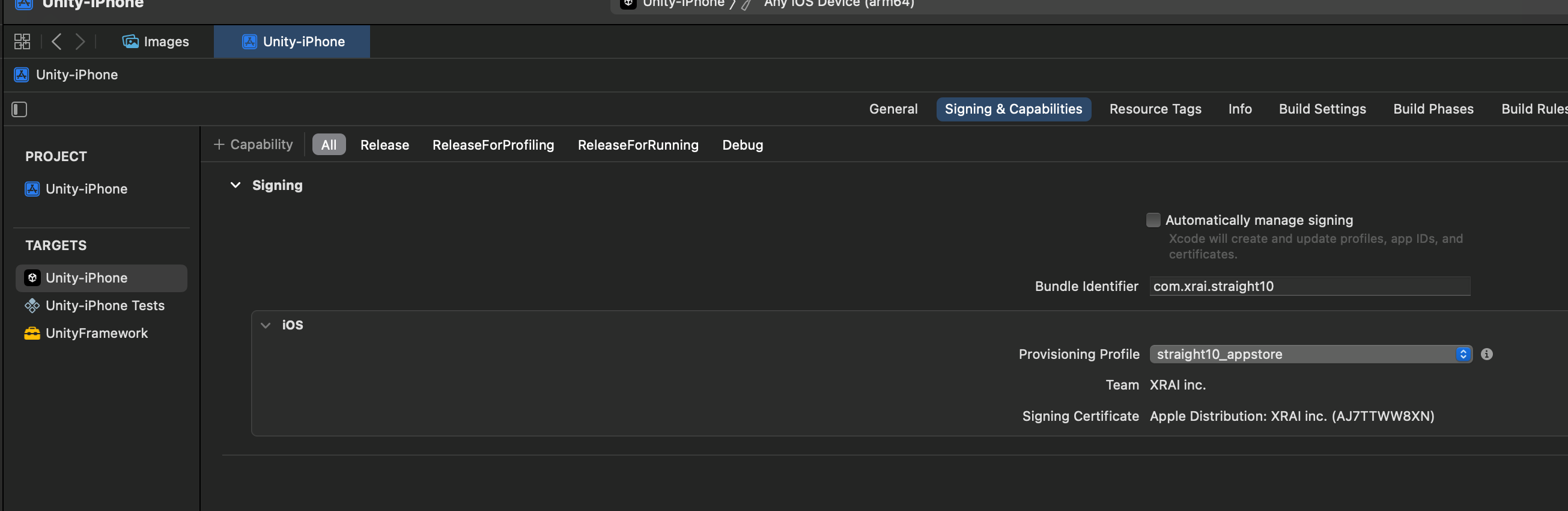Go back with the left arrow
Image resolution: width=1568 pixels, height=511 pixels.
(56, 41)
